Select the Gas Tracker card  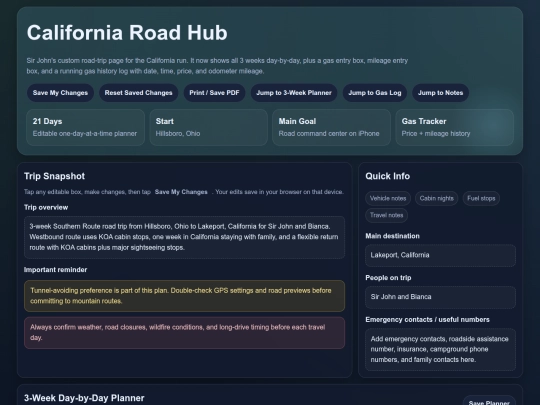(x=455, y=127)
